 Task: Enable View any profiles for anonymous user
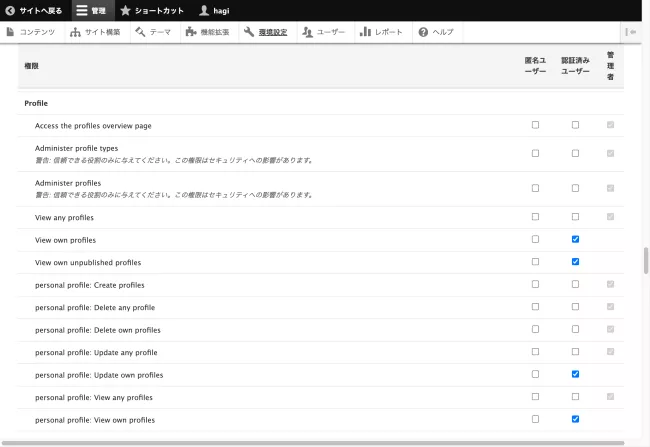coord(535,217)
